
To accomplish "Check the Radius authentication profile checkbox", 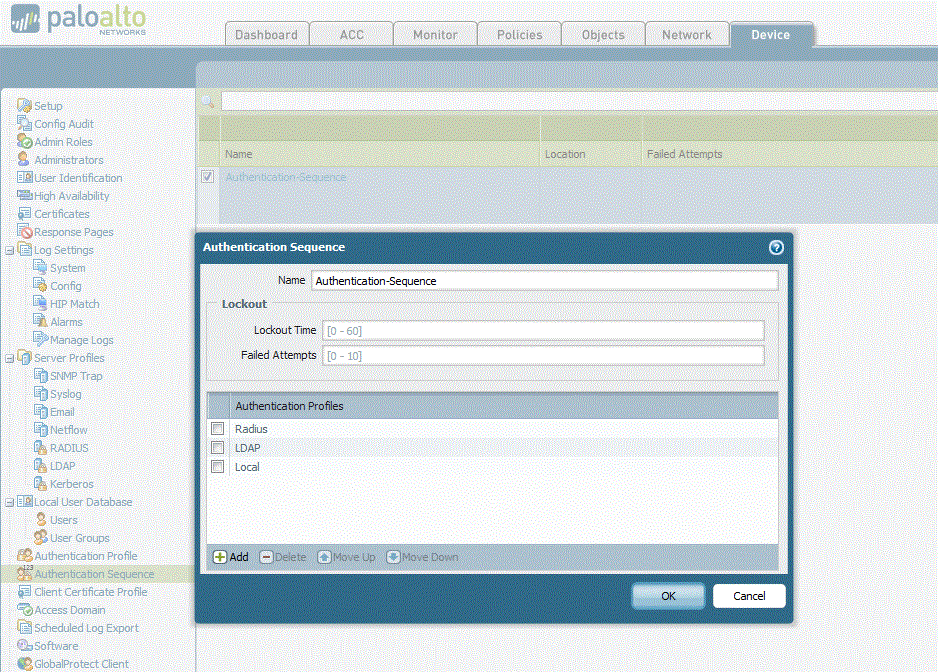I will (218, 428).
